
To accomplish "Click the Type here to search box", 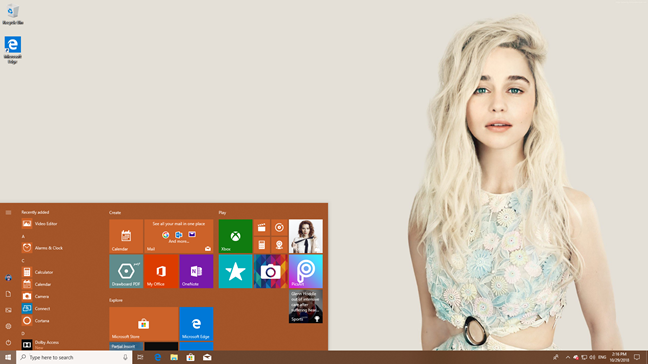I will [74, 357].
